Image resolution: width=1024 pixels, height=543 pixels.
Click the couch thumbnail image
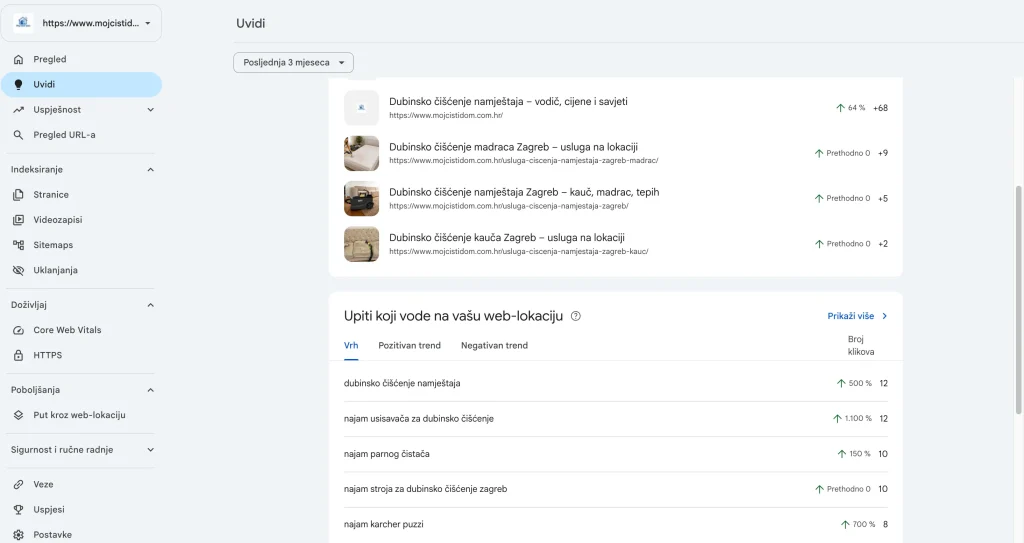(x=361, y=244)
